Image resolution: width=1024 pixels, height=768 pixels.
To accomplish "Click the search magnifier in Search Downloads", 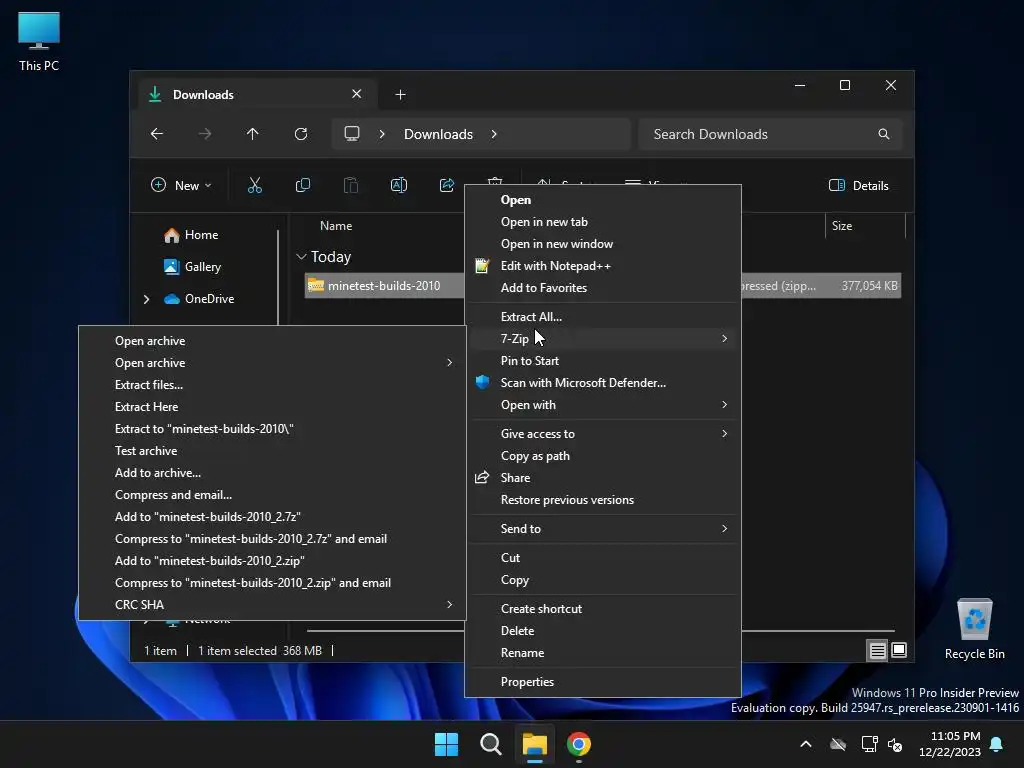I will [x=884, y=134].
